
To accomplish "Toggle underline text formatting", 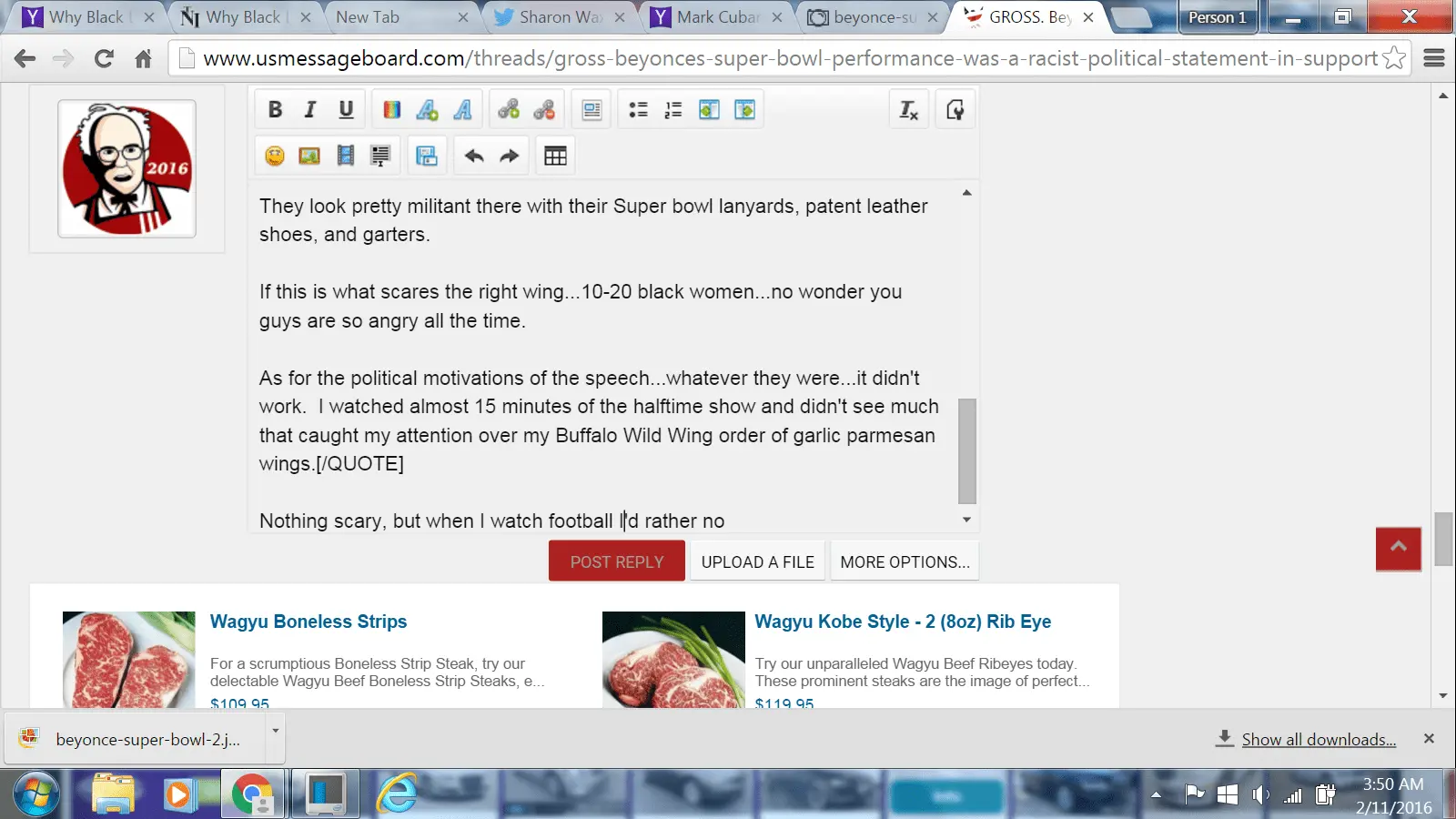I will [x=346, y=110].
